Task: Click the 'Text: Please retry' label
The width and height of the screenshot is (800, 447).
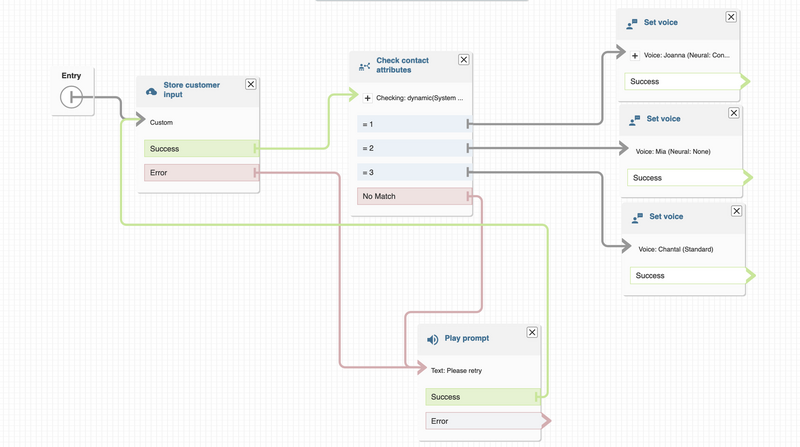Action: [456, 370]
